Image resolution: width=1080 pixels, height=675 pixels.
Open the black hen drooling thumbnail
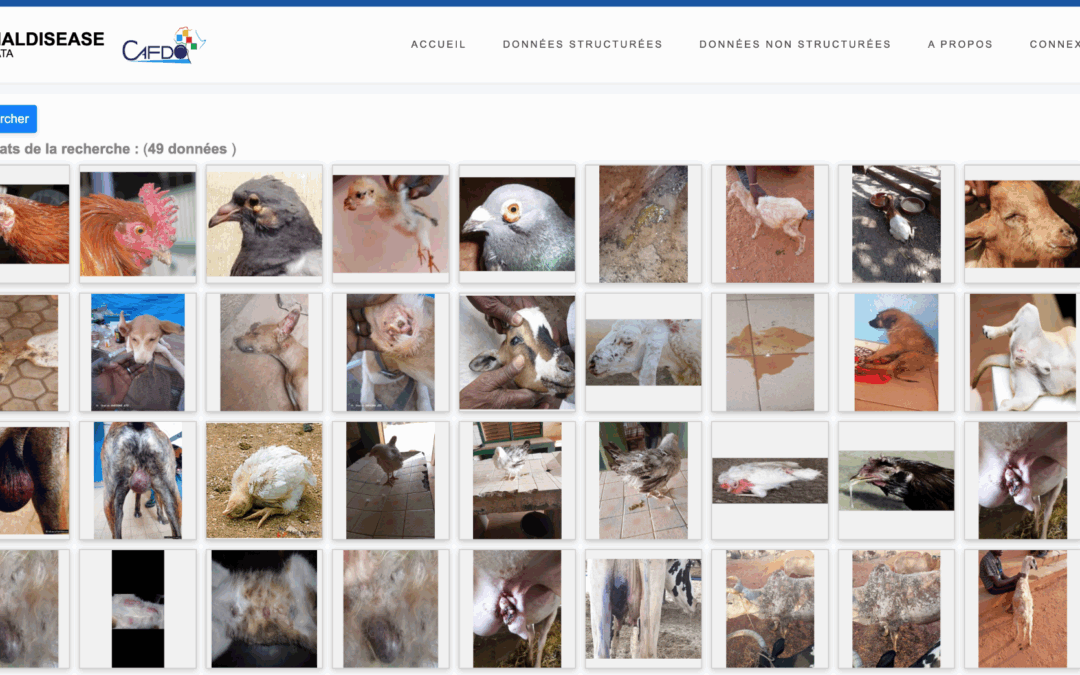click(896, 480)
